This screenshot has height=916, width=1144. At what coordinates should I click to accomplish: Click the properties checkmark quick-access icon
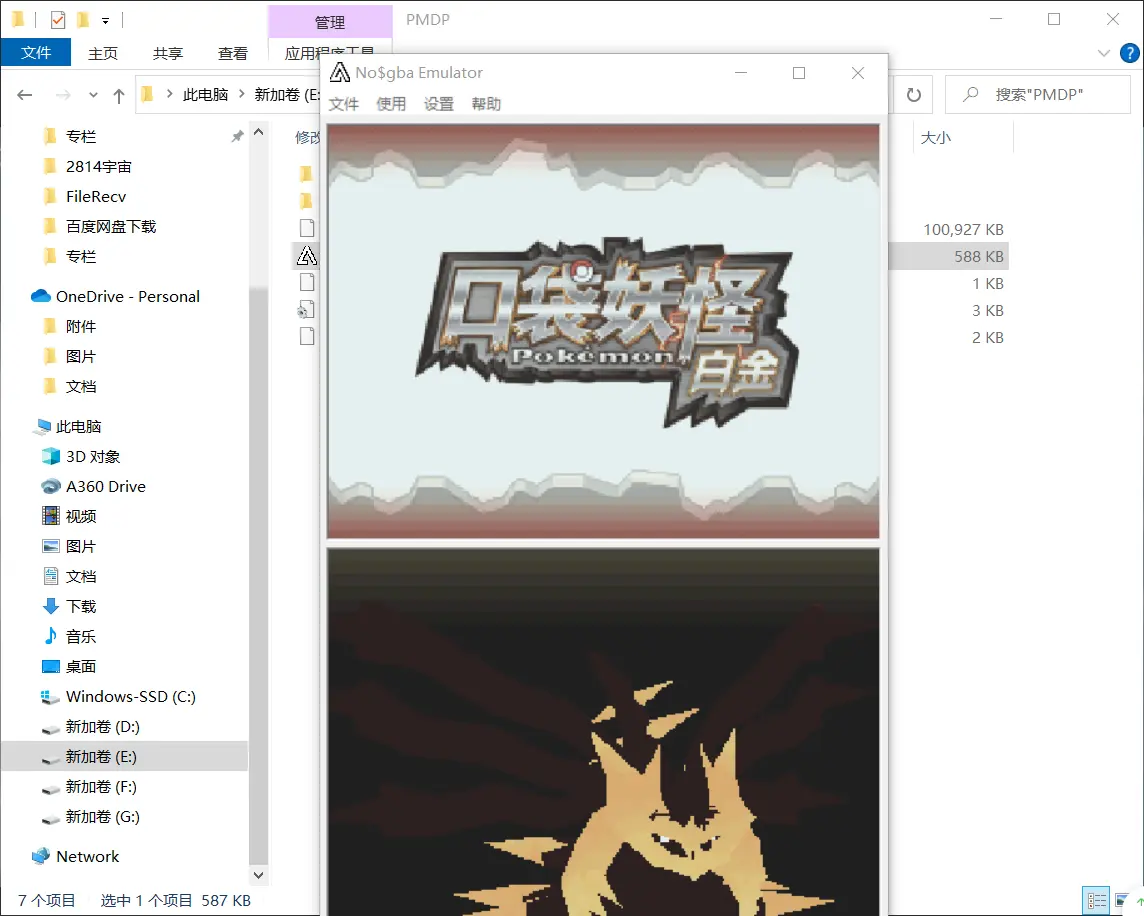click(58, 20)
